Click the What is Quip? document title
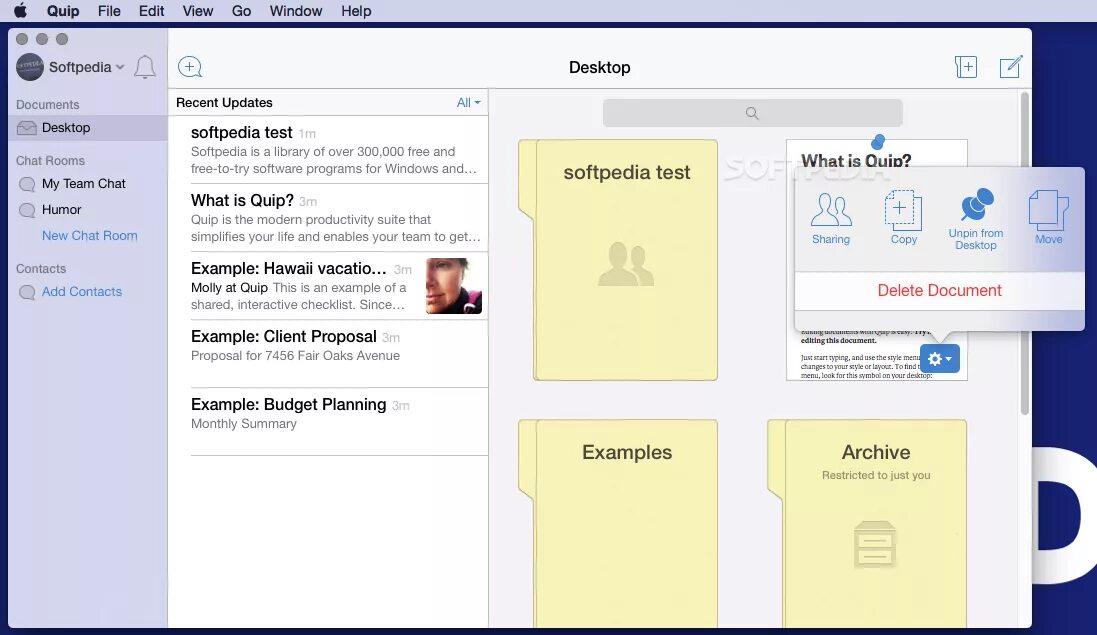The image size is (1097, 635). [856, 161]
